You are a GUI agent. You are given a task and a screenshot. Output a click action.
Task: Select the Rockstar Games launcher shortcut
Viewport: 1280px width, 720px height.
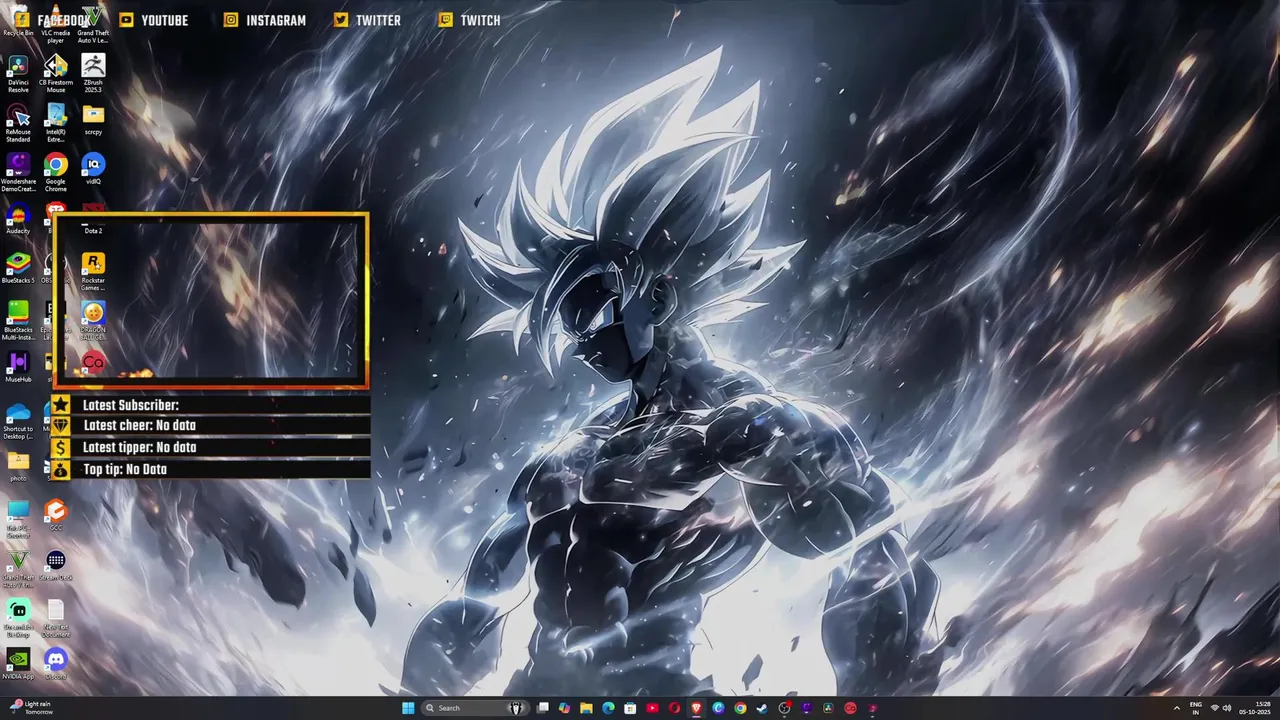(x=93, y=271)
